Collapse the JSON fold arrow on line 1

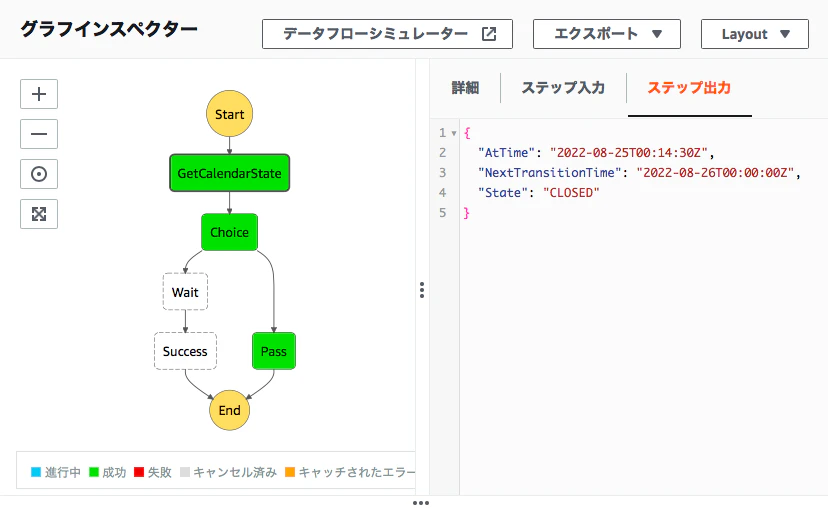[x=454, y=133]
